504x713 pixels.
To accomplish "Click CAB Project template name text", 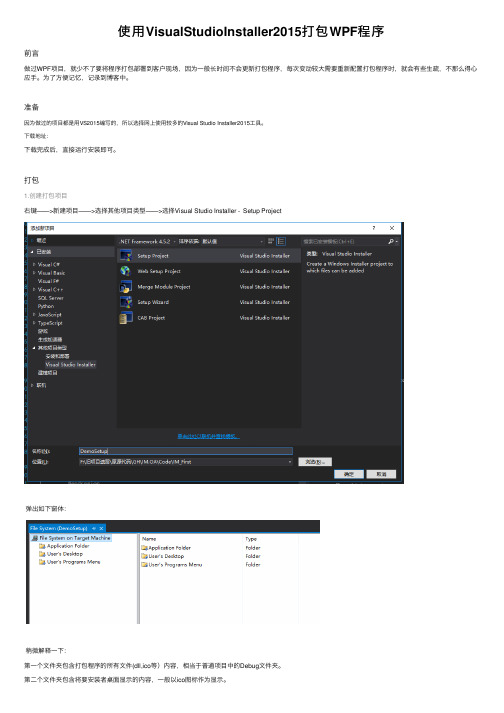I will (x=151, y=318).
